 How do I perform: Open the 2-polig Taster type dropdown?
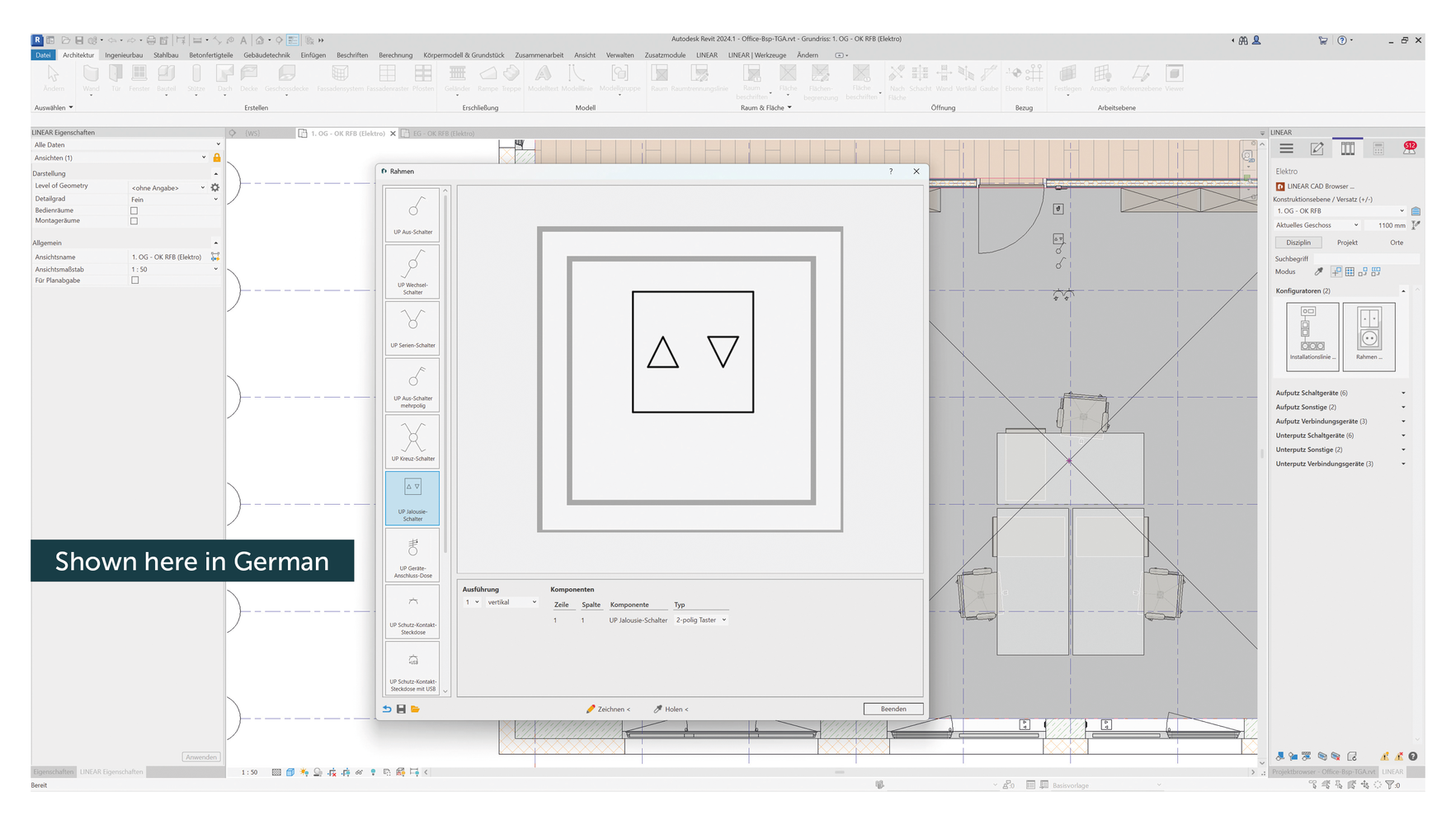[x=701, y=620]
